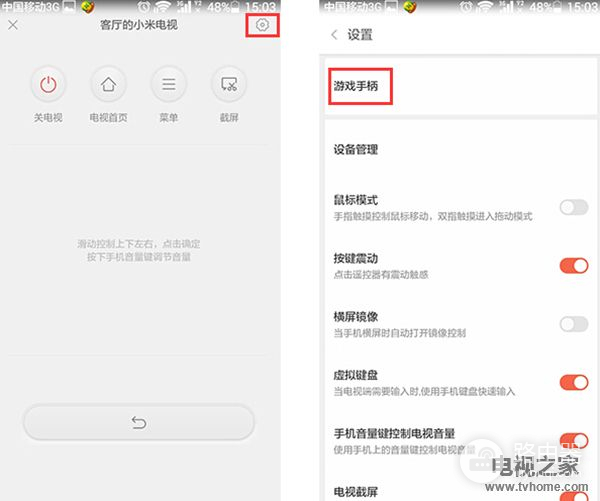Tap the landscape mirroring description (当手机横屏时自动打开镜像控制)
This screenshot has height=501, width=600.
click(x=400, y=333)
